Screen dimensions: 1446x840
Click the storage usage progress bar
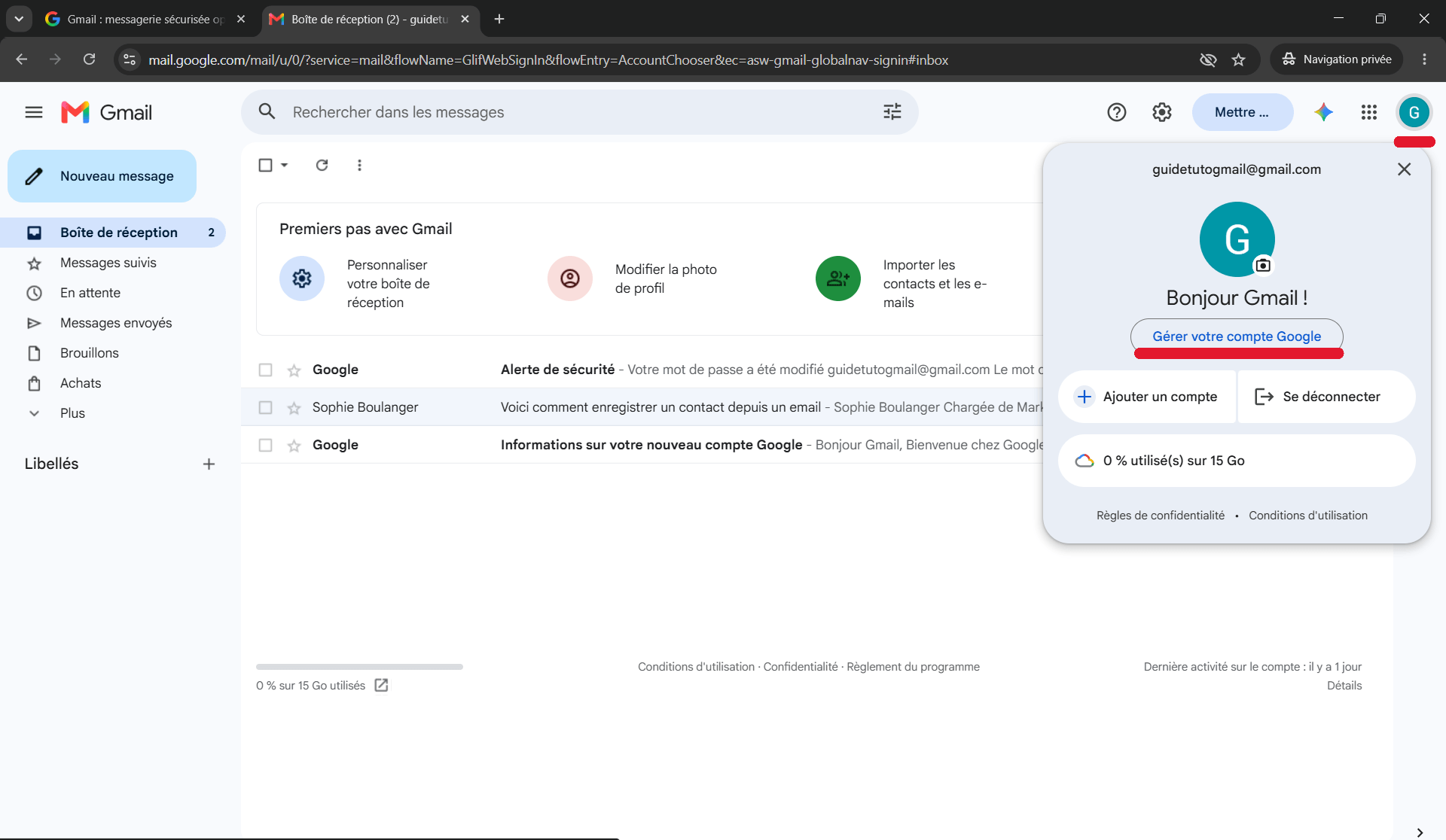coord(359,667)
